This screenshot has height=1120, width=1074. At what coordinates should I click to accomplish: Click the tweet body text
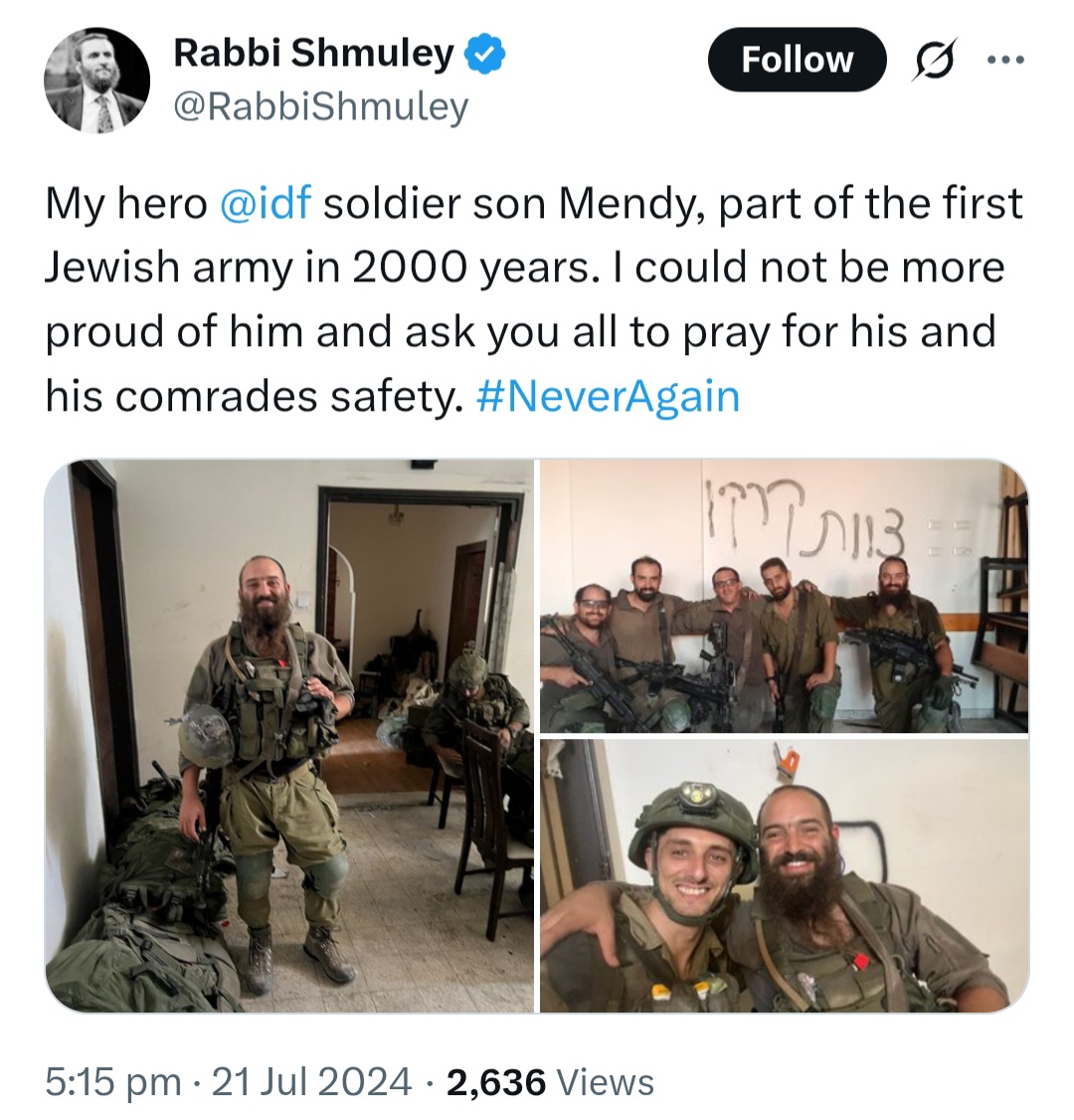coord(534,300)
